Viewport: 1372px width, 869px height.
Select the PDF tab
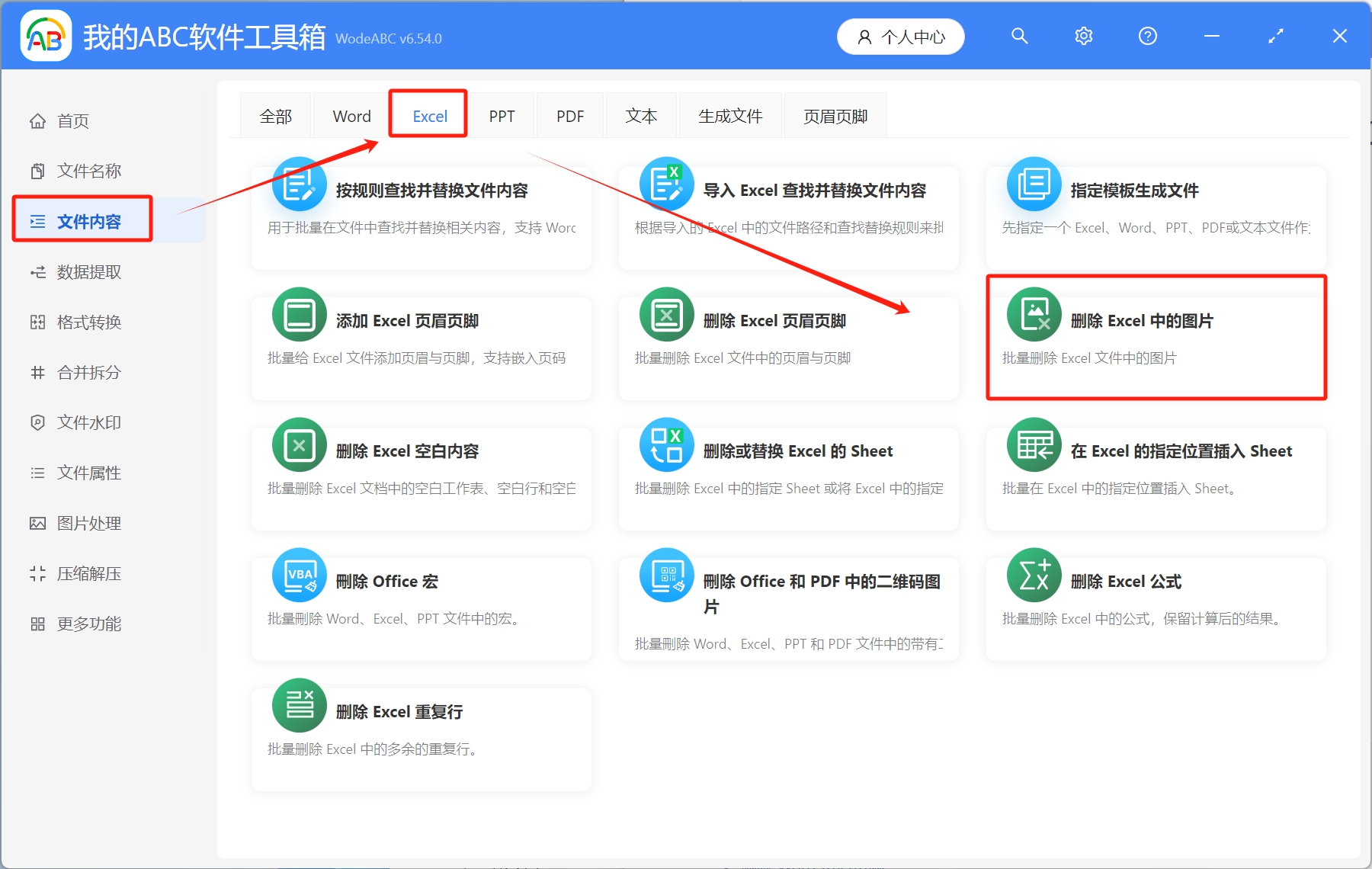pyautogui.click(x=569, y=114)
